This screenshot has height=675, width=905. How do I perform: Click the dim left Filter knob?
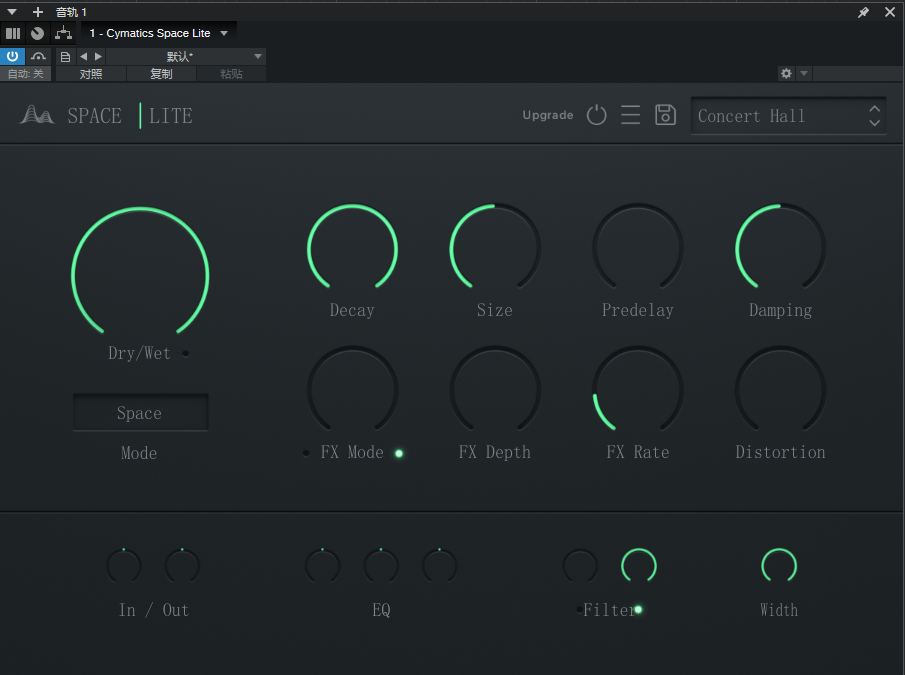point(580,565)
